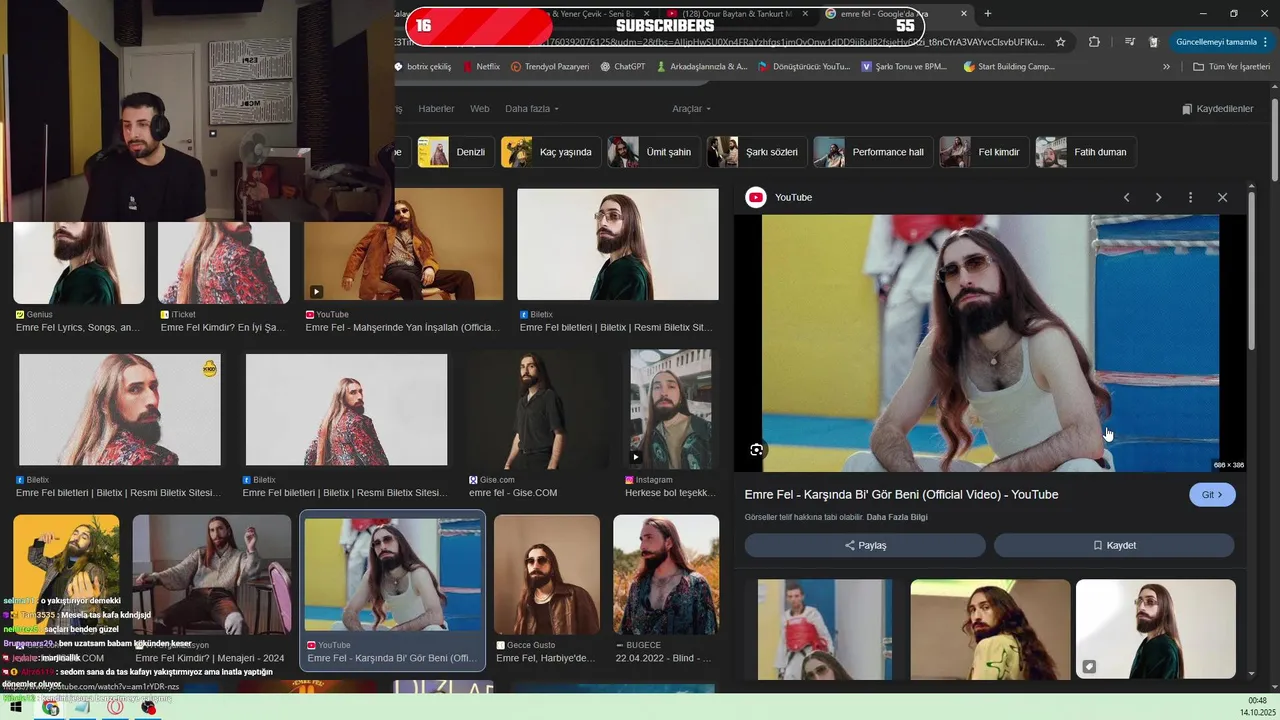Switch to the Onur Baytan & Tankurt YouTube tab
The height and width of the screenshot is (720, 1280).
pyautogui.click(x=736, y=13)
